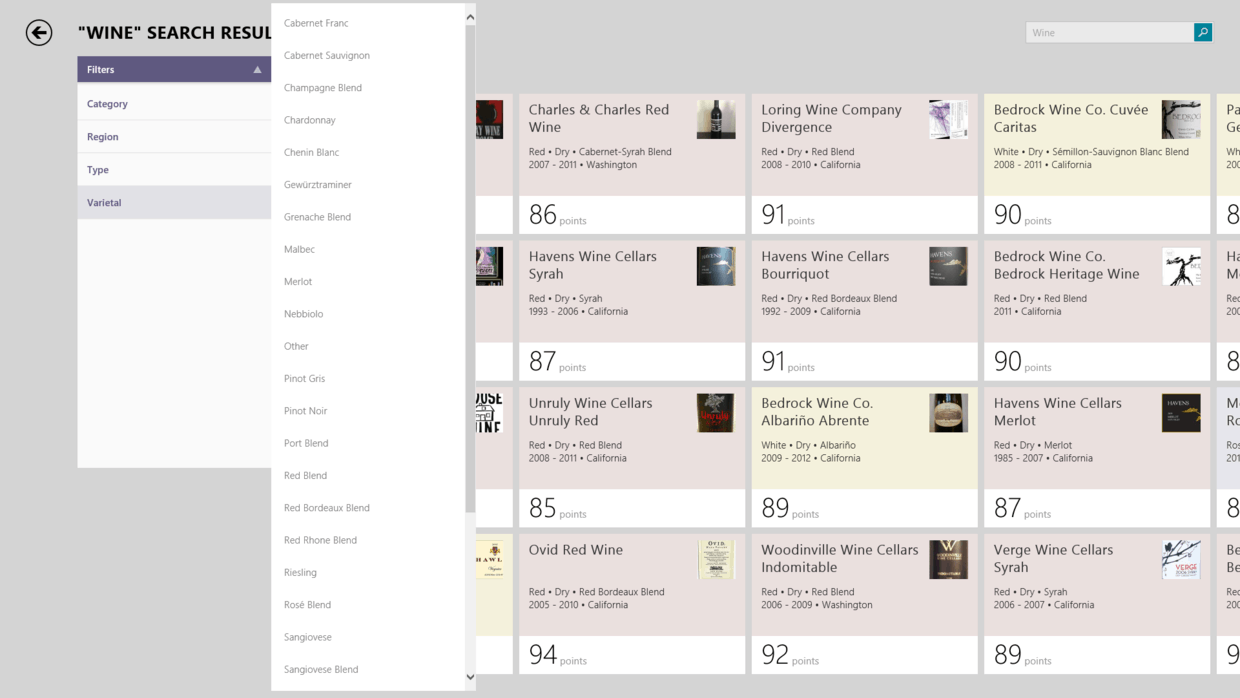1240x698 pixels.
Task: Open the Unruly Wine Cellars Unruly Red title
Action: tap(590, 412)
